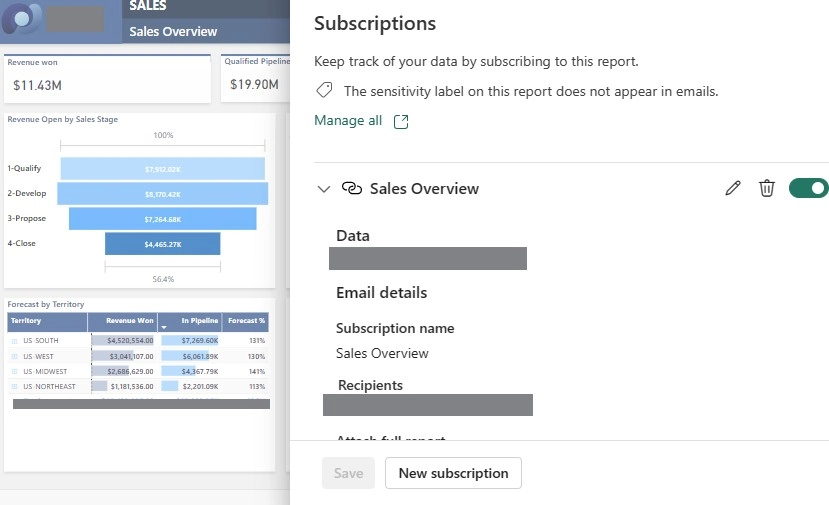The image size is (829, 505).
Task: Click the Forecast by Territory table title
Action: click(45, 305)
